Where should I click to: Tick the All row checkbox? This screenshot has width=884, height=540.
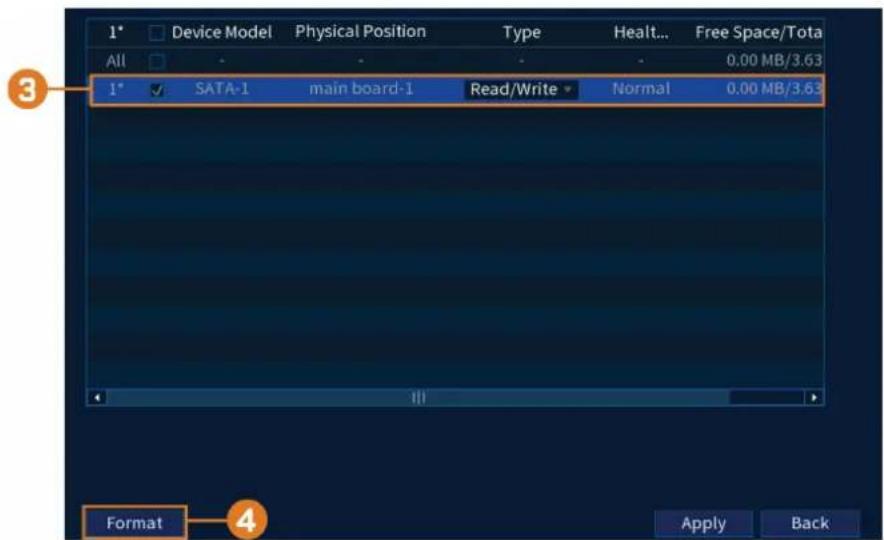(157, 61)
